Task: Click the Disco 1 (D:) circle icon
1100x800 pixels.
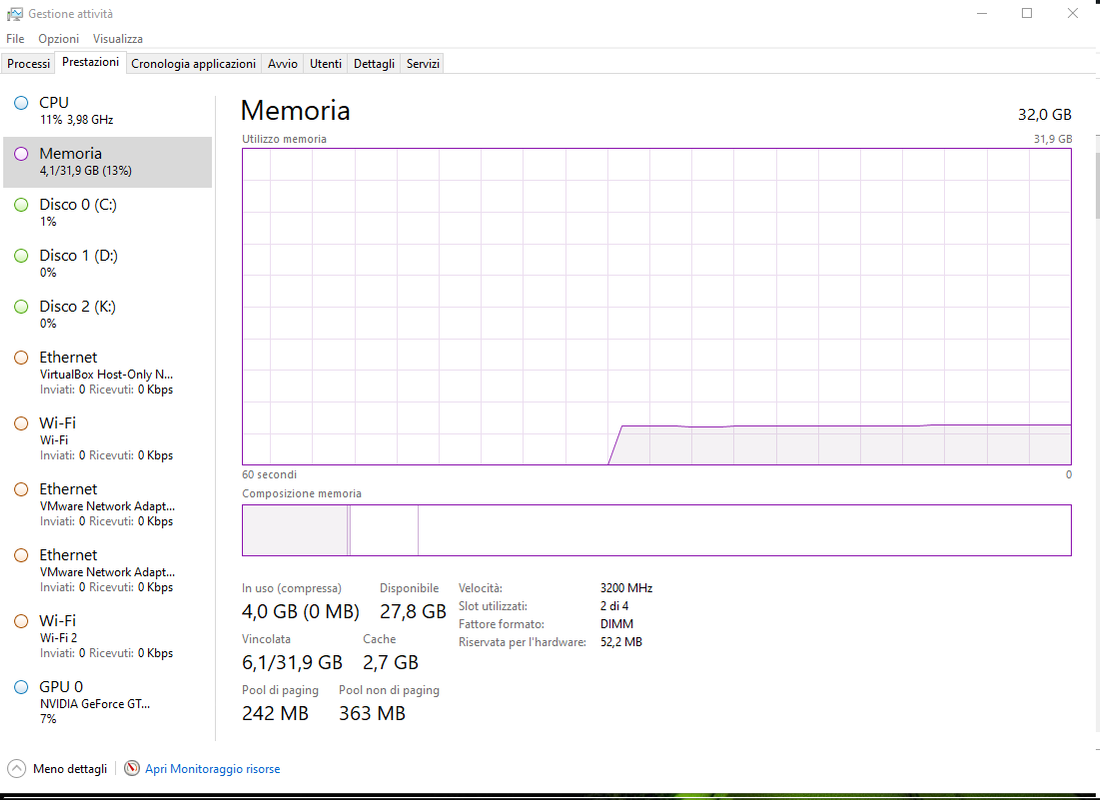Action: click(21, 255)
